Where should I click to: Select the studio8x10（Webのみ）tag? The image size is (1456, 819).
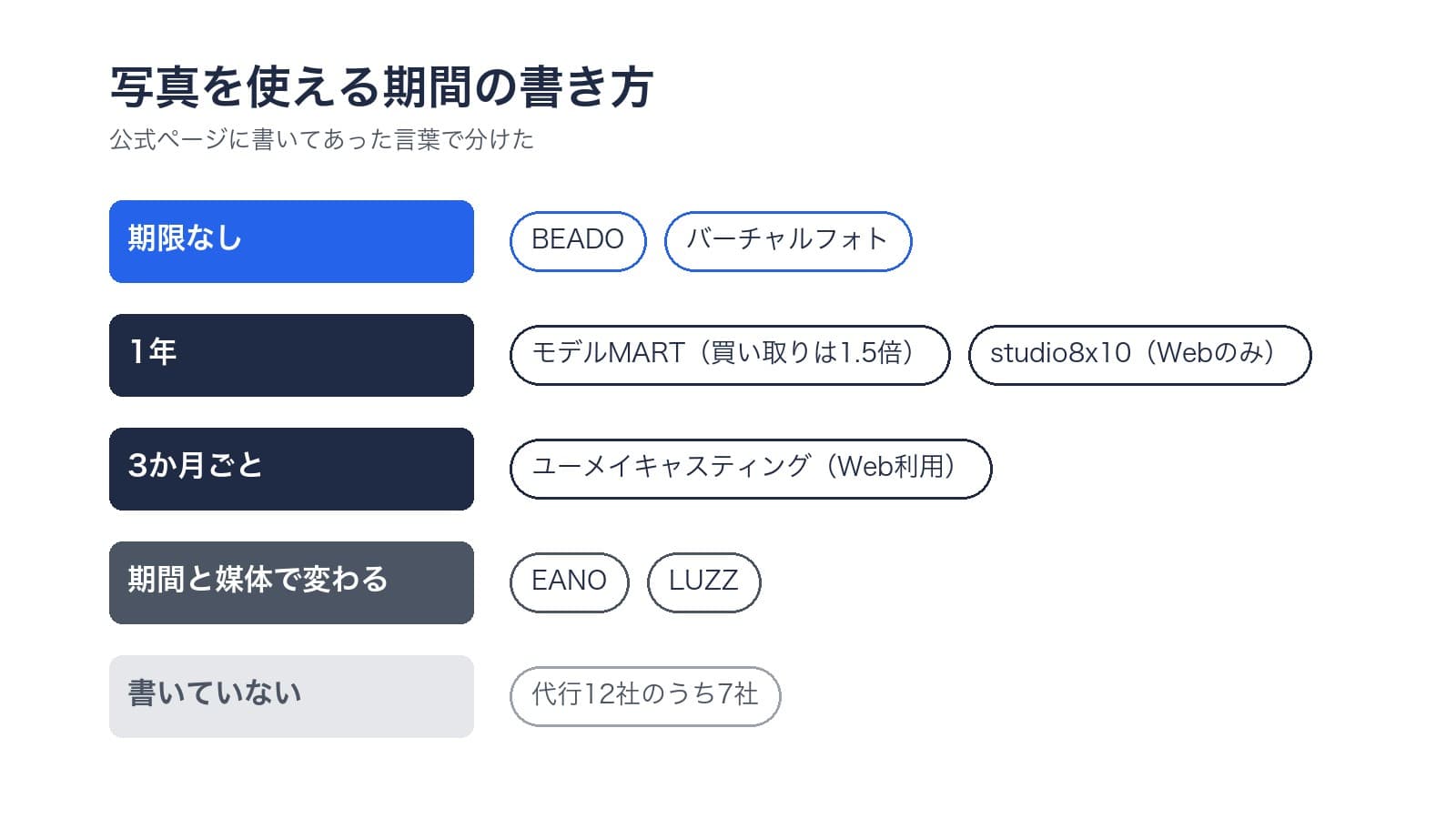[1139, 355]
